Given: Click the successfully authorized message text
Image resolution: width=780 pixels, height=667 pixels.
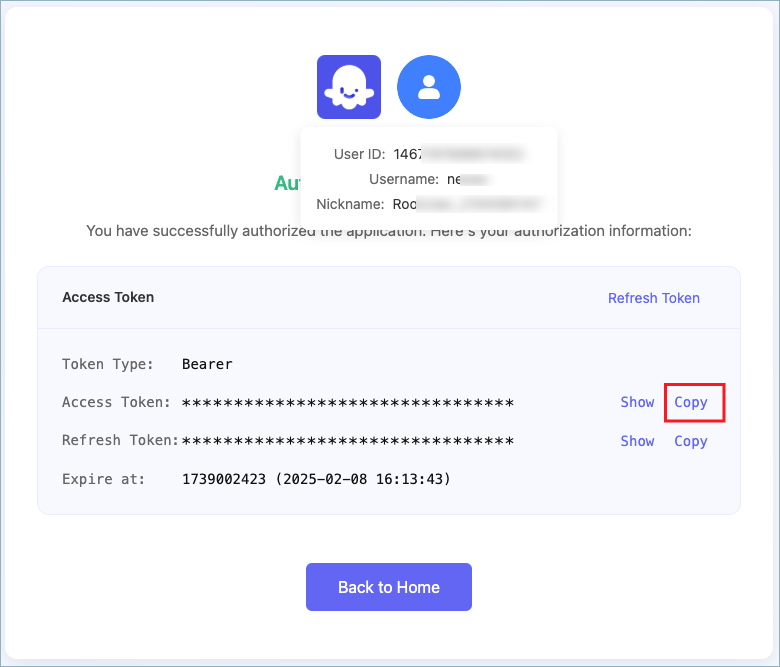Looking at the screenshot, I should [x=389, y=231].
